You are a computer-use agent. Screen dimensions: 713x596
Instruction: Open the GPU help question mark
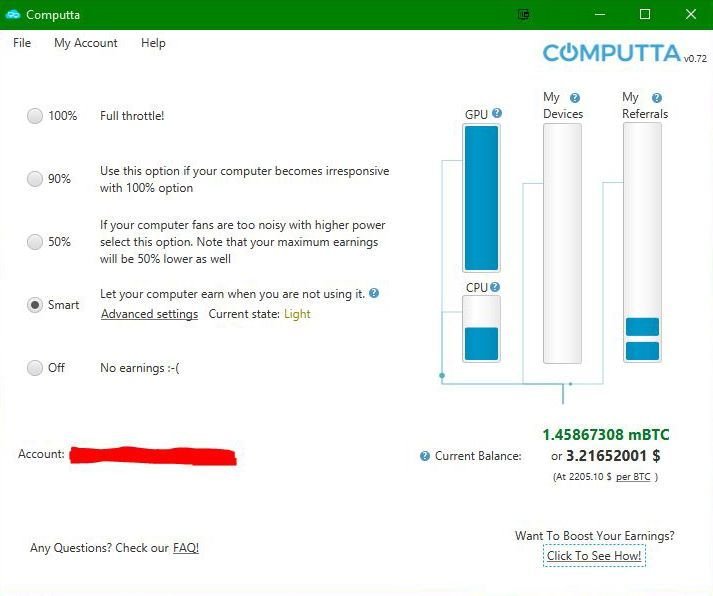click(497, 113)
